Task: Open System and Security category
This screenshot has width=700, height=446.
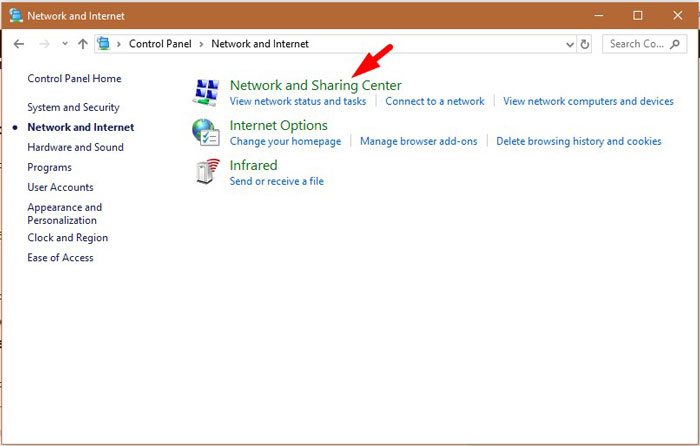Action: (x=73, y=108)
